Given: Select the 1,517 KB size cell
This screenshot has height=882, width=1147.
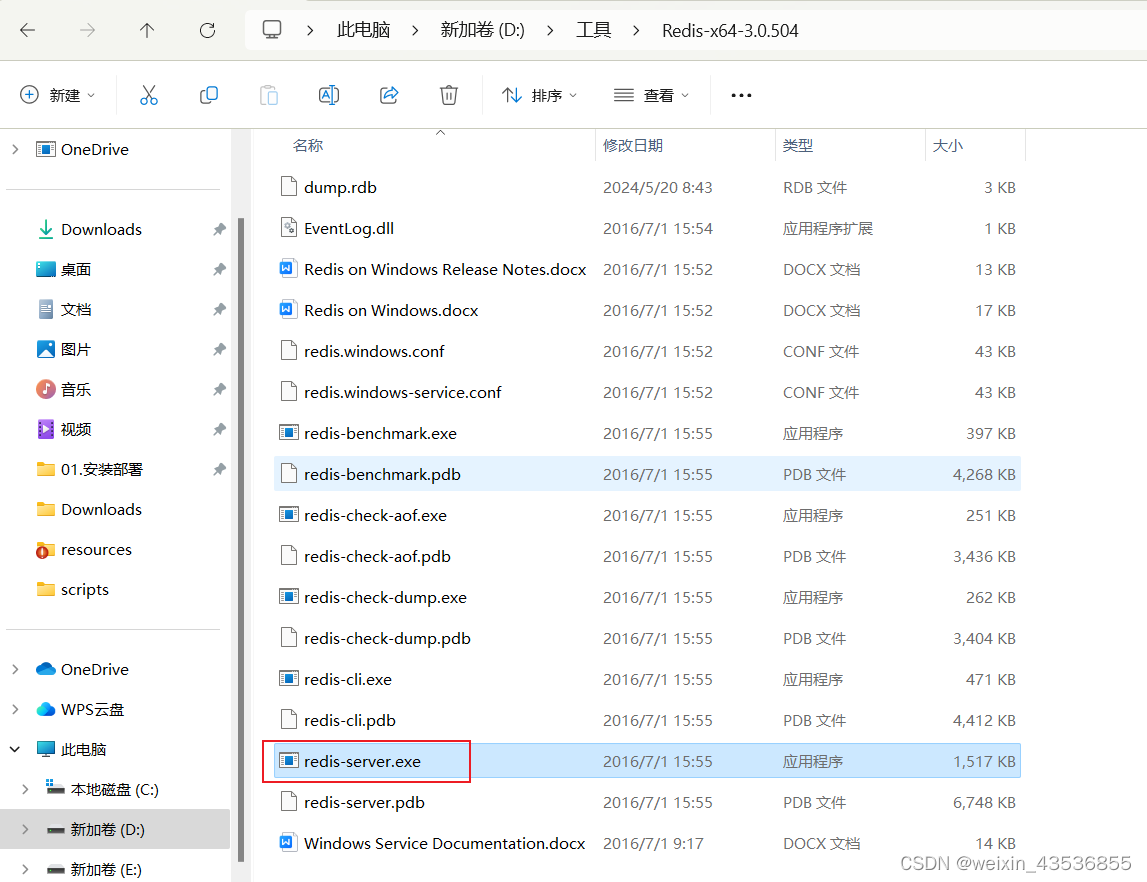Looking at the screenshot, I should click(984, 761).
